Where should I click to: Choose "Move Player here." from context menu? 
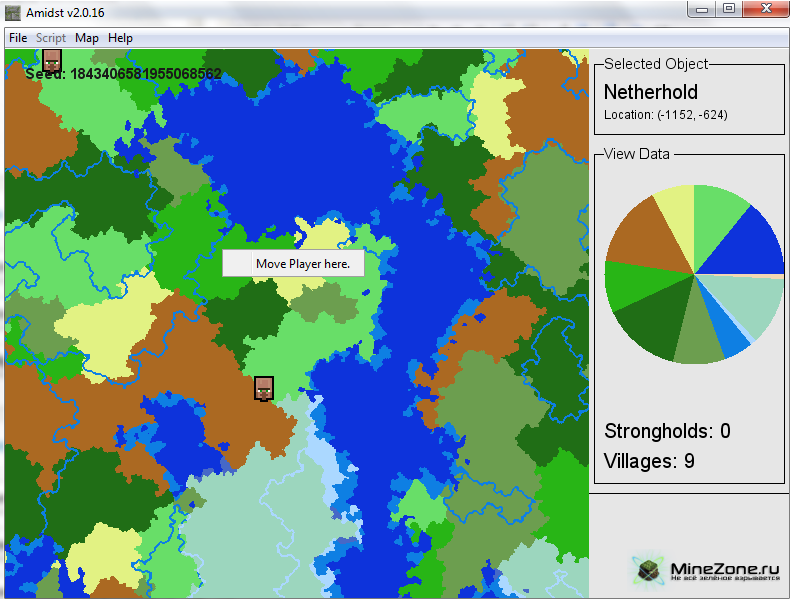[302, 264]
